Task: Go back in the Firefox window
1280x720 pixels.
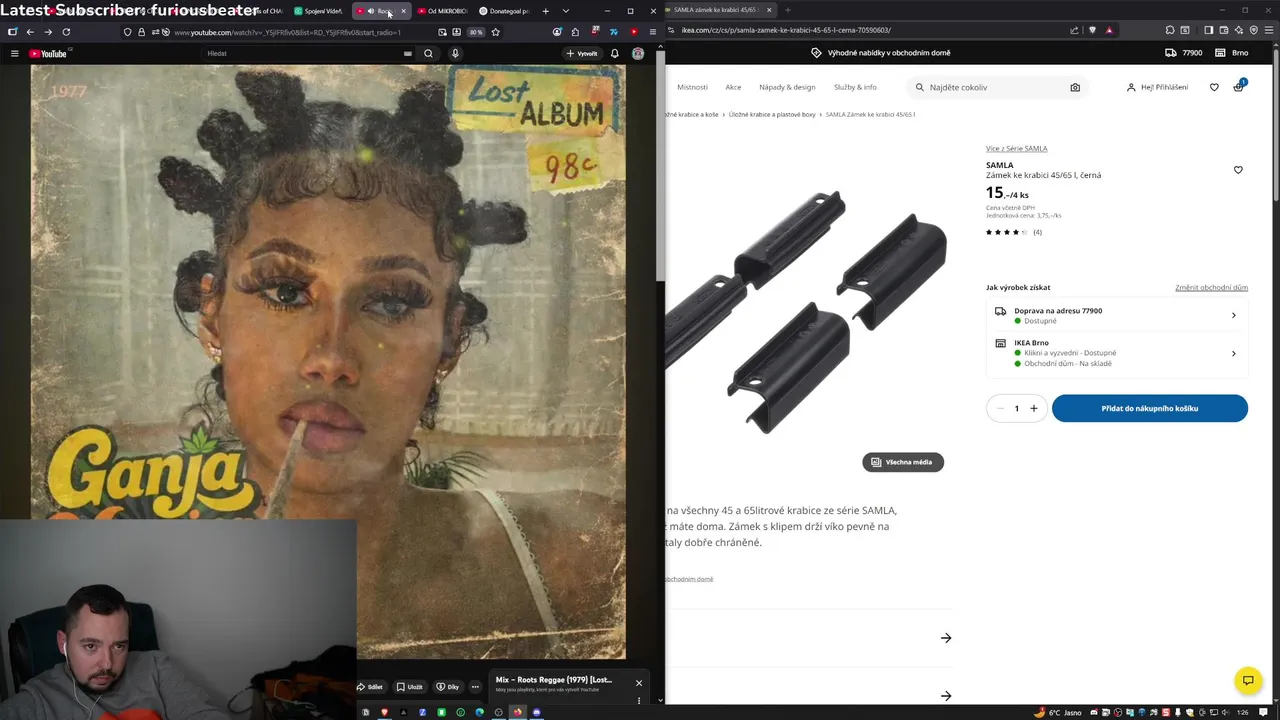Action: coord(30,32)
